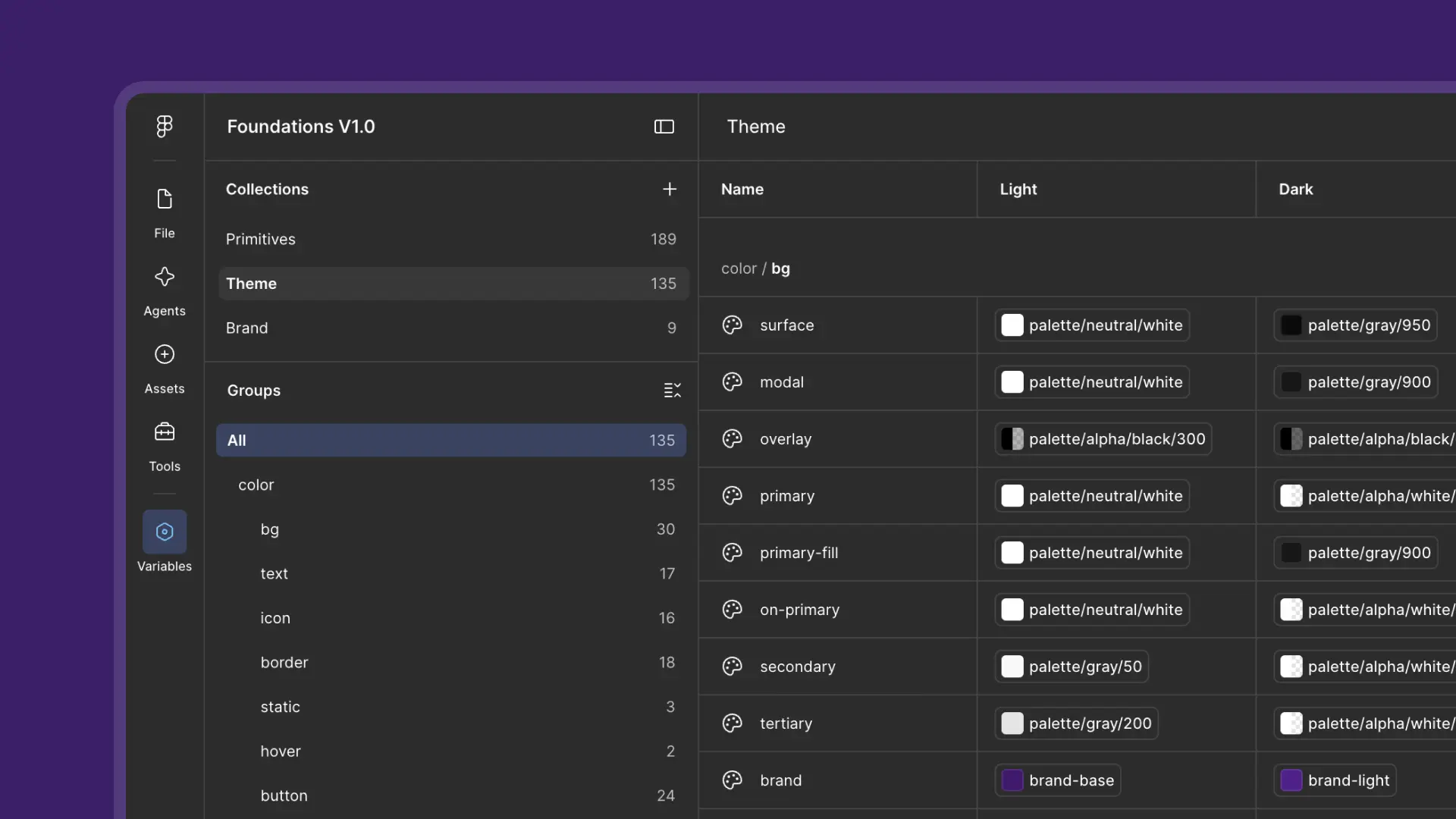The image size is (1456, 819).
Task: Open primary-fill Dark value palette/gray/900
Action: (1356, 553)
